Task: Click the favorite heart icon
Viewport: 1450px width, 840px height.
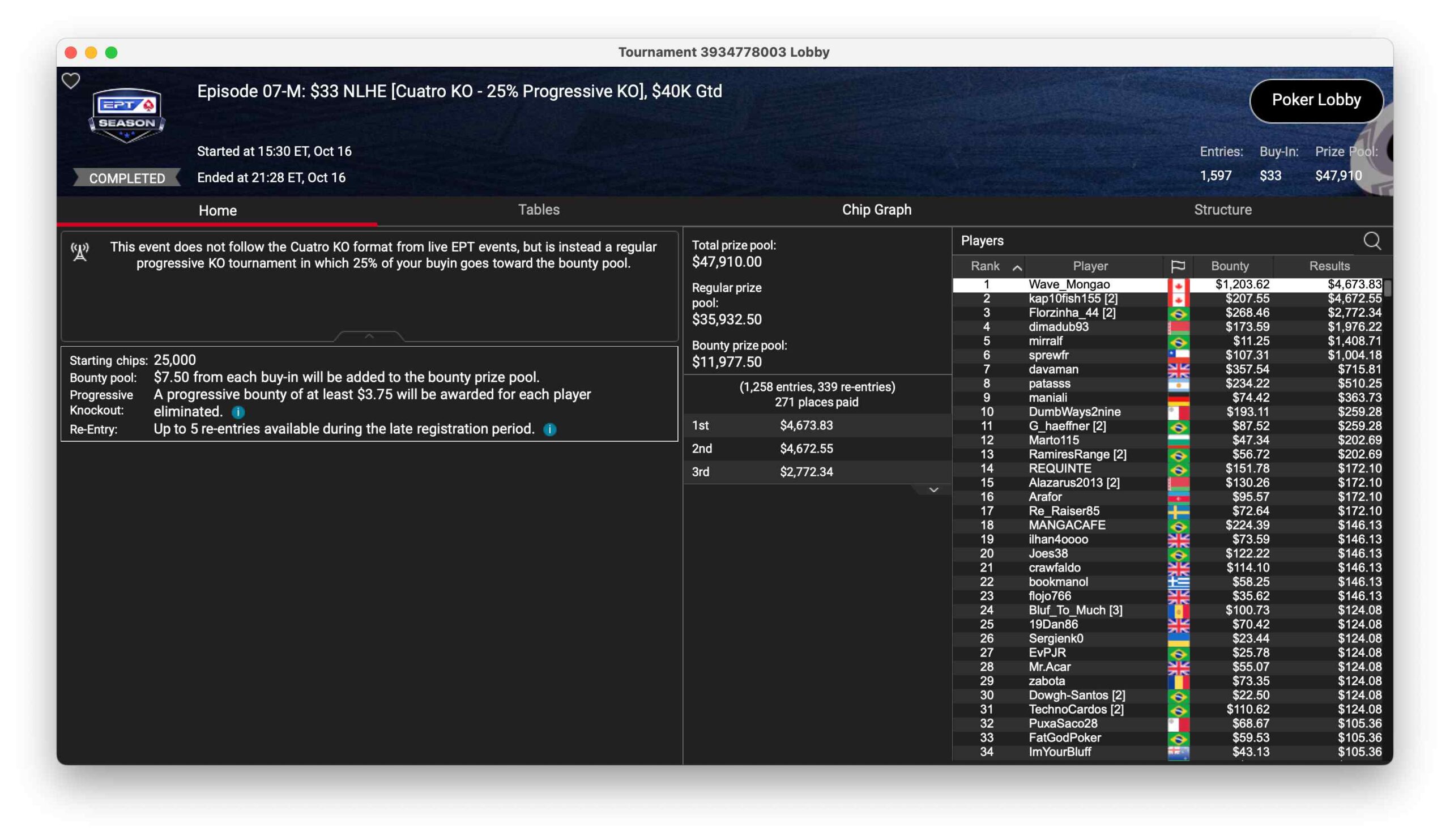Action: 71,80
